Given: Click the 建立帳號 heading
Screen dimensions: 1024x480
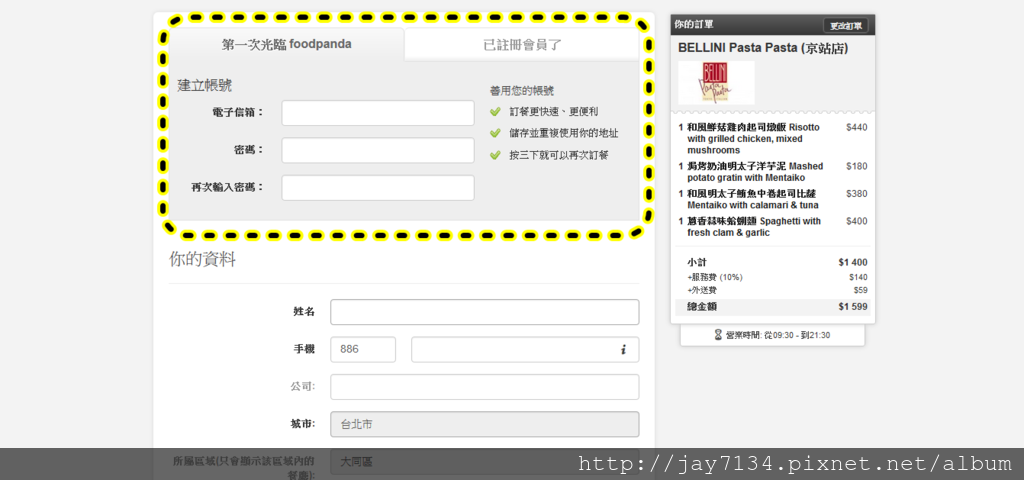Looking at the screenshot, I should (x=204, y=86).
